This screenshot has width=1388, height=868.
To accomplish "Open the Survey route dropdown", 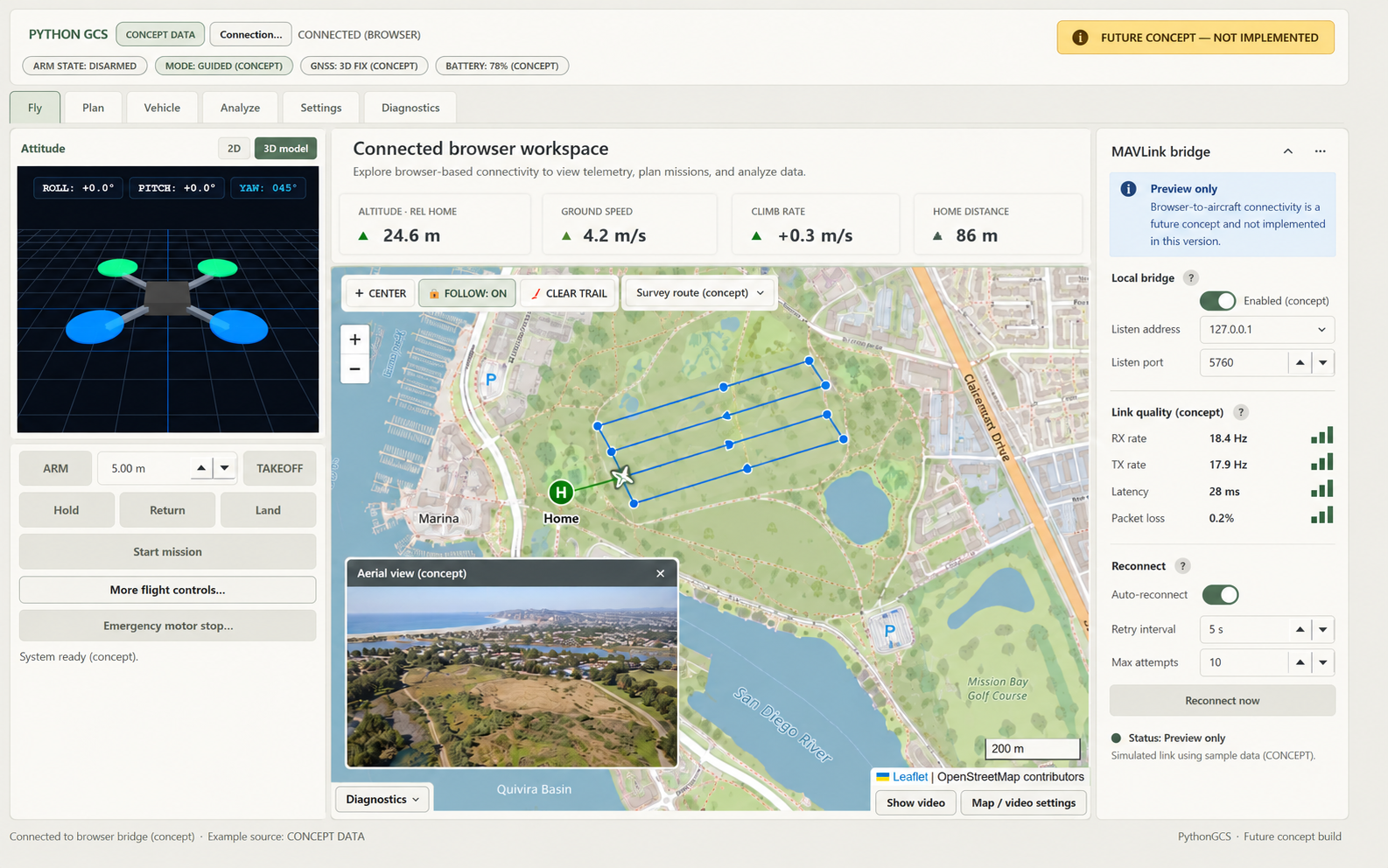I will pyautogui.click(x=699, y=293).
